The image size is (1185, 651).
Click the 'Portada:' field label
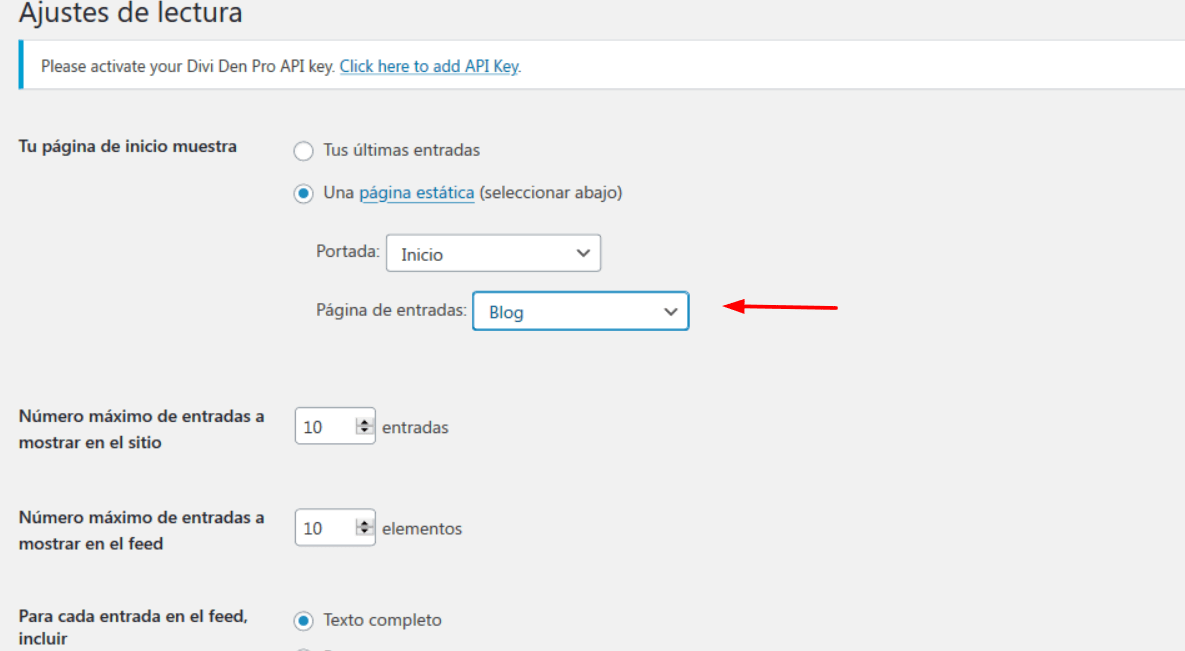pyautogui.click(x=348, y=251)
